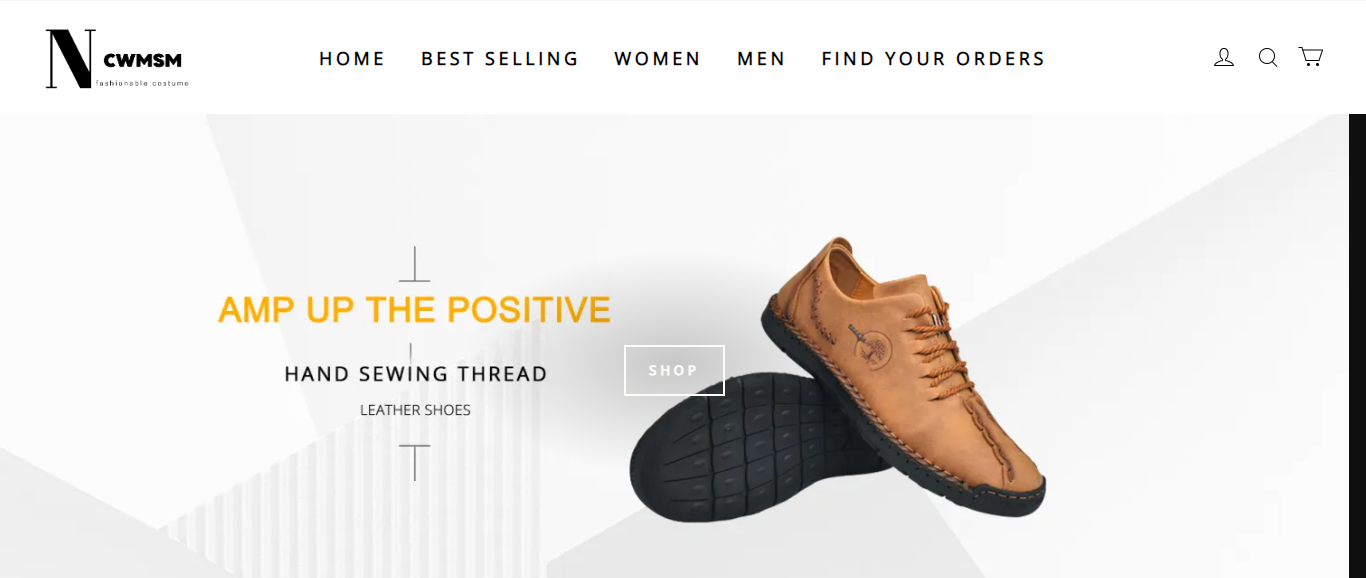Click the CWMSM brand name text
The height and width of the screenshot is (578, 1366).
pyautogui.click(x=142, y=61)
